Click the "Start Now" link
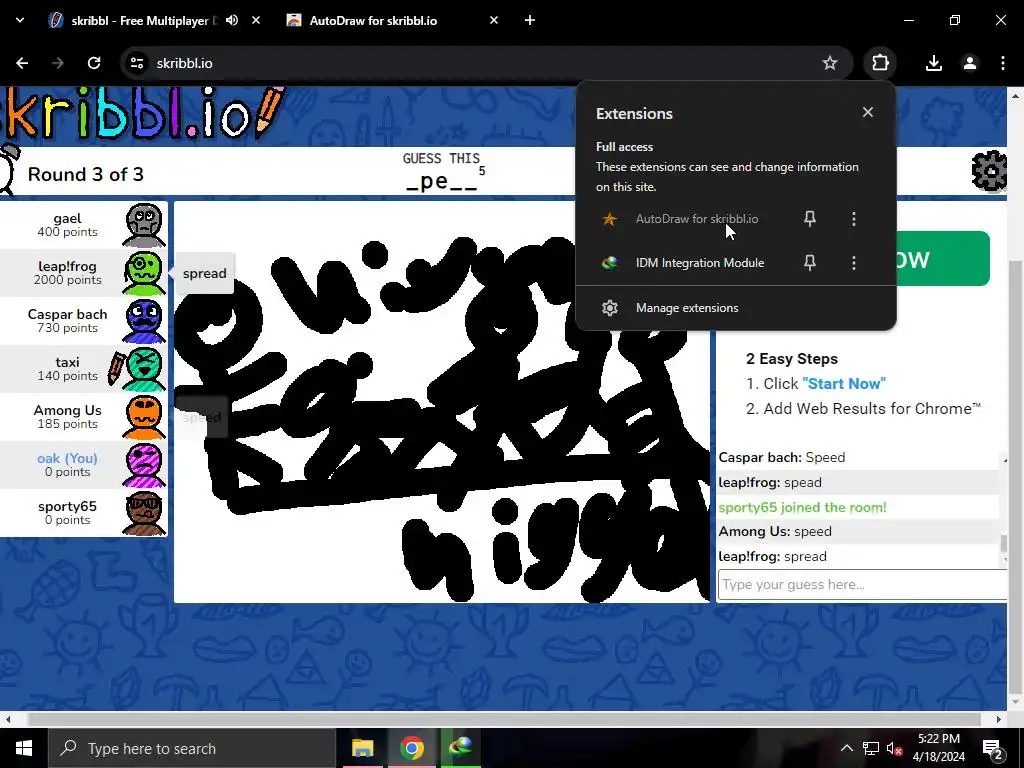 coord(844,383)
